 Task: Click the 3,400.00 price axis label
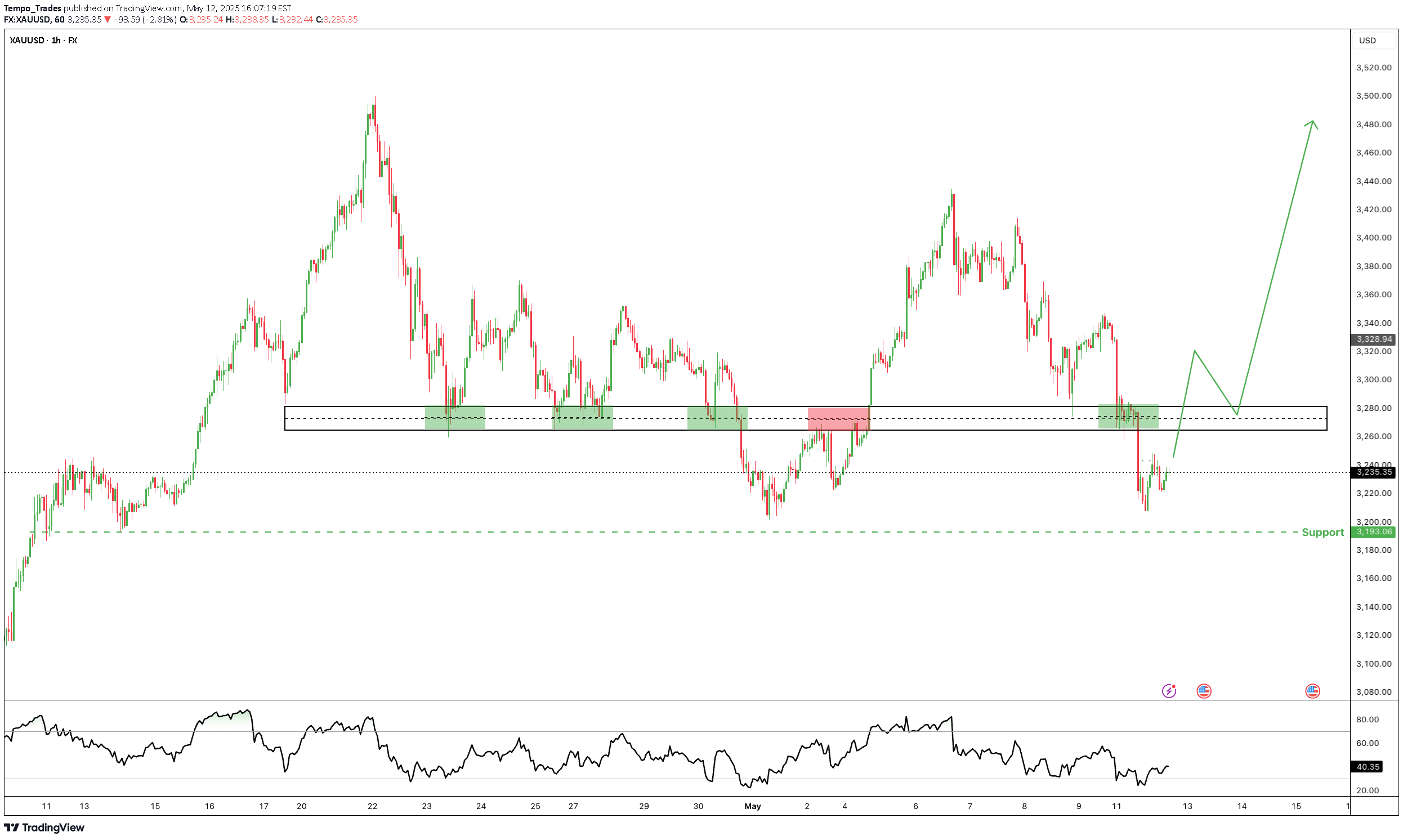coord(1374,238)
